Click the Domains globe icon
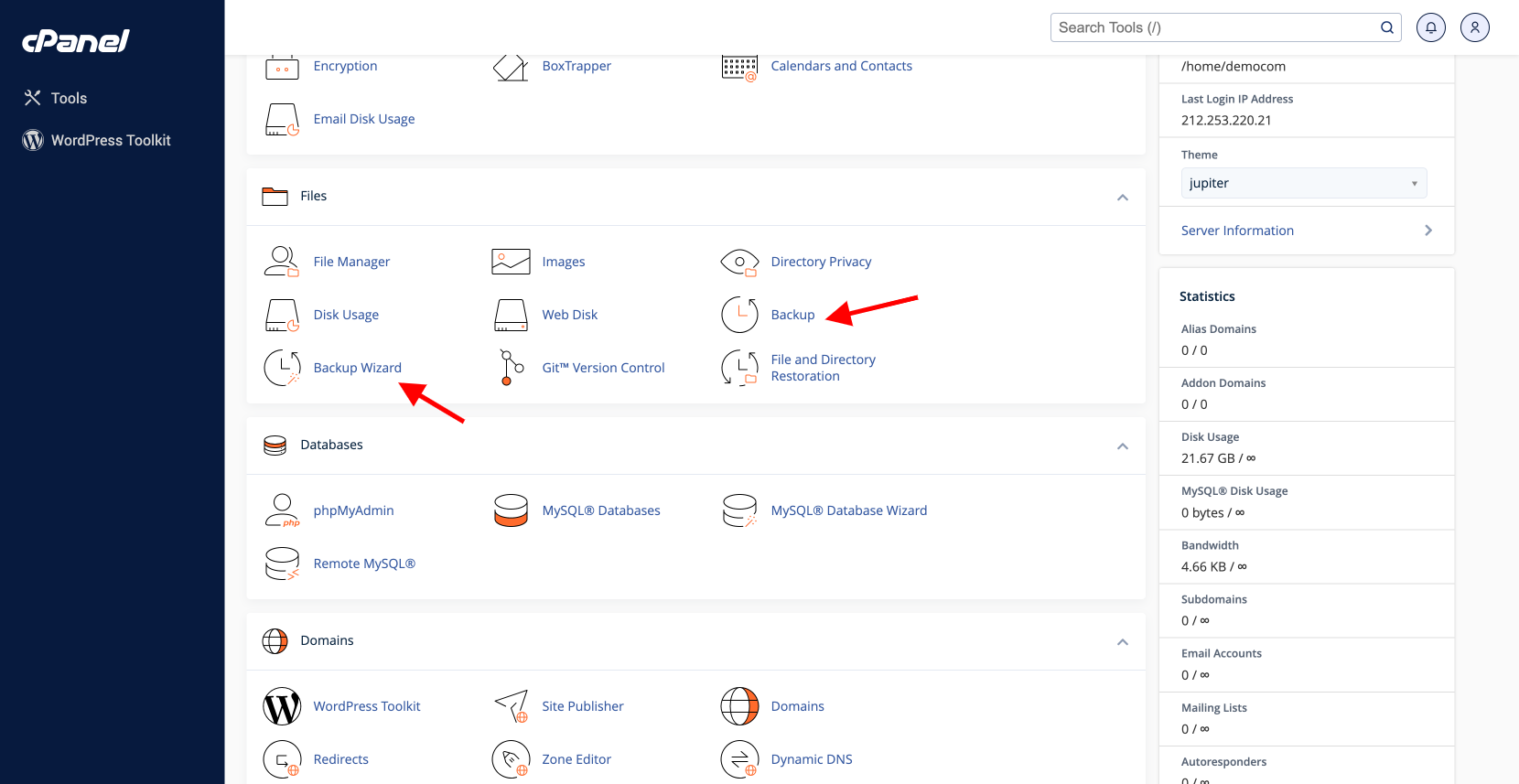 click(739, 706)
